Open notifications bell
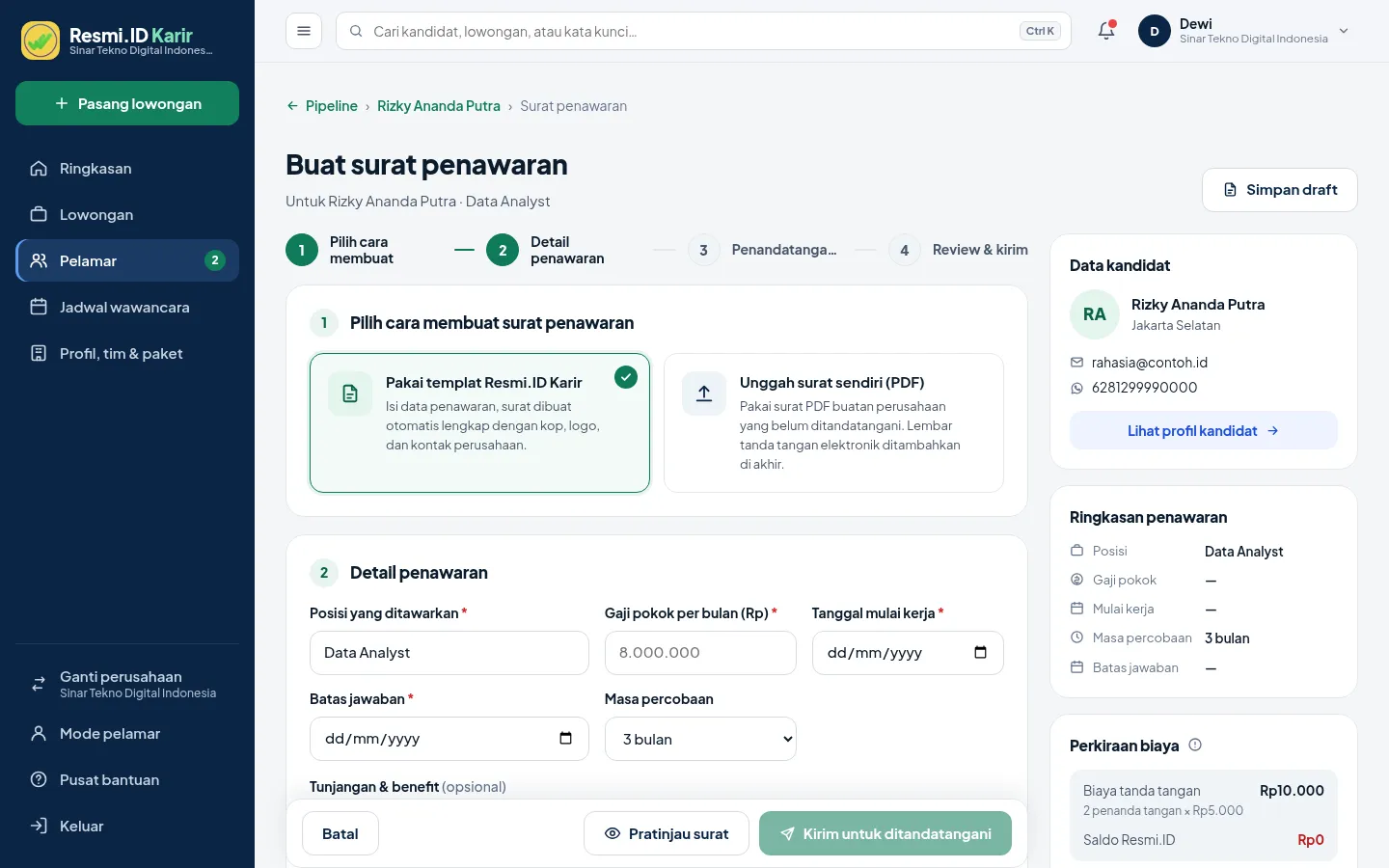Screen dimensions: 1389x868 [1106, 31]
